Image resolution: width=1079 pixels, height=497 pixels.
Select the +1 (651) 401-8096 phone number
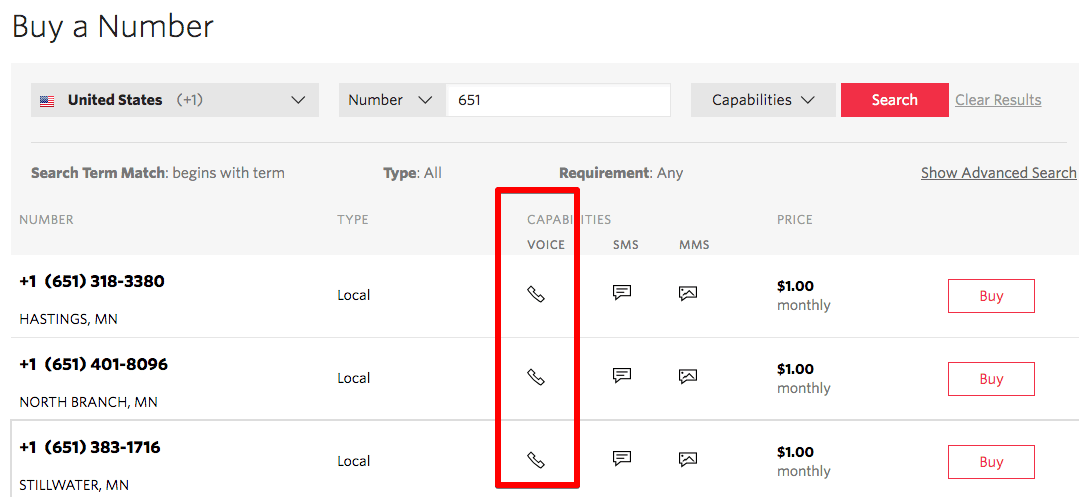(x=93, y=364)
